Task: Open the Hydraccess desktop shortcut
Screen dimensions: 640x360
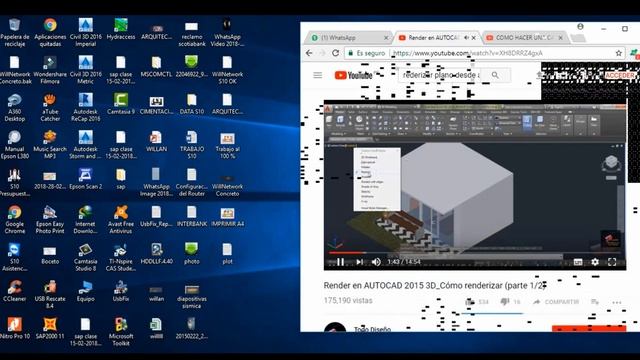Action: (x=121, y=29)
